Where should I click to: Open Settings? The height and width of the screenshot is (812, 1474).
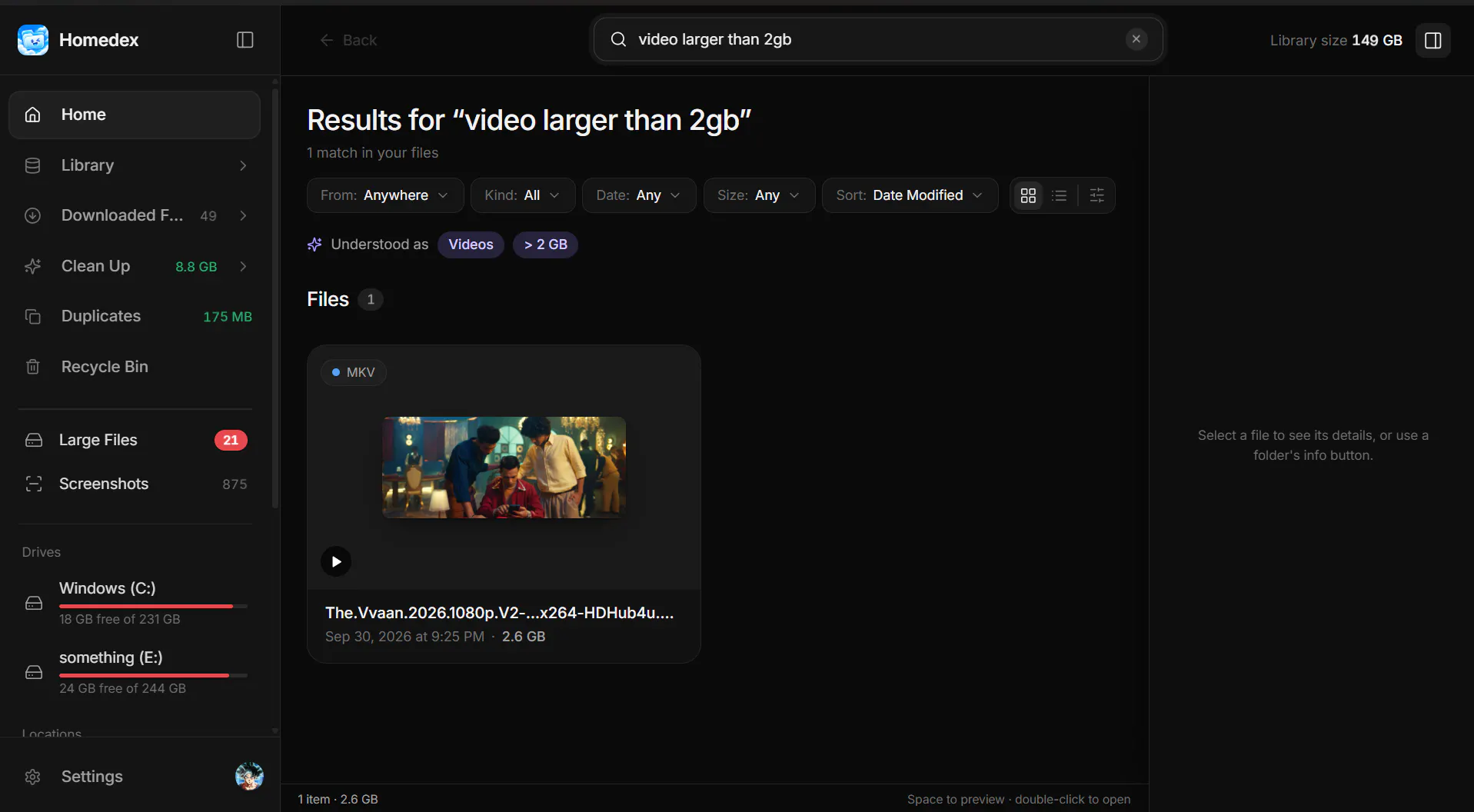[92, 777]
